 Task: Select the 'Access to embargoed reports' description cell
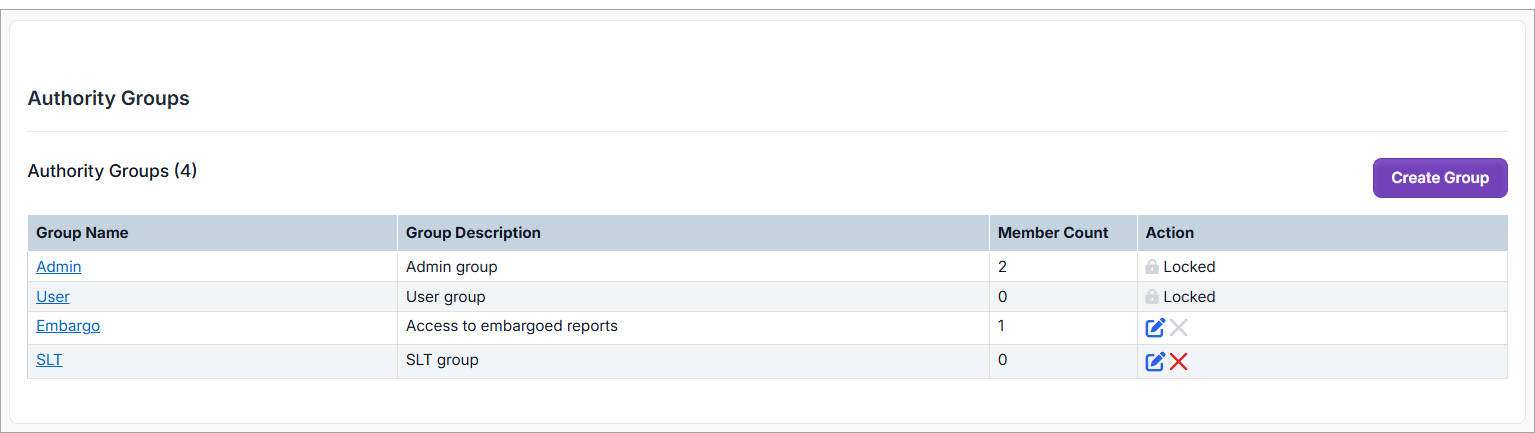(x=511, y=326)
